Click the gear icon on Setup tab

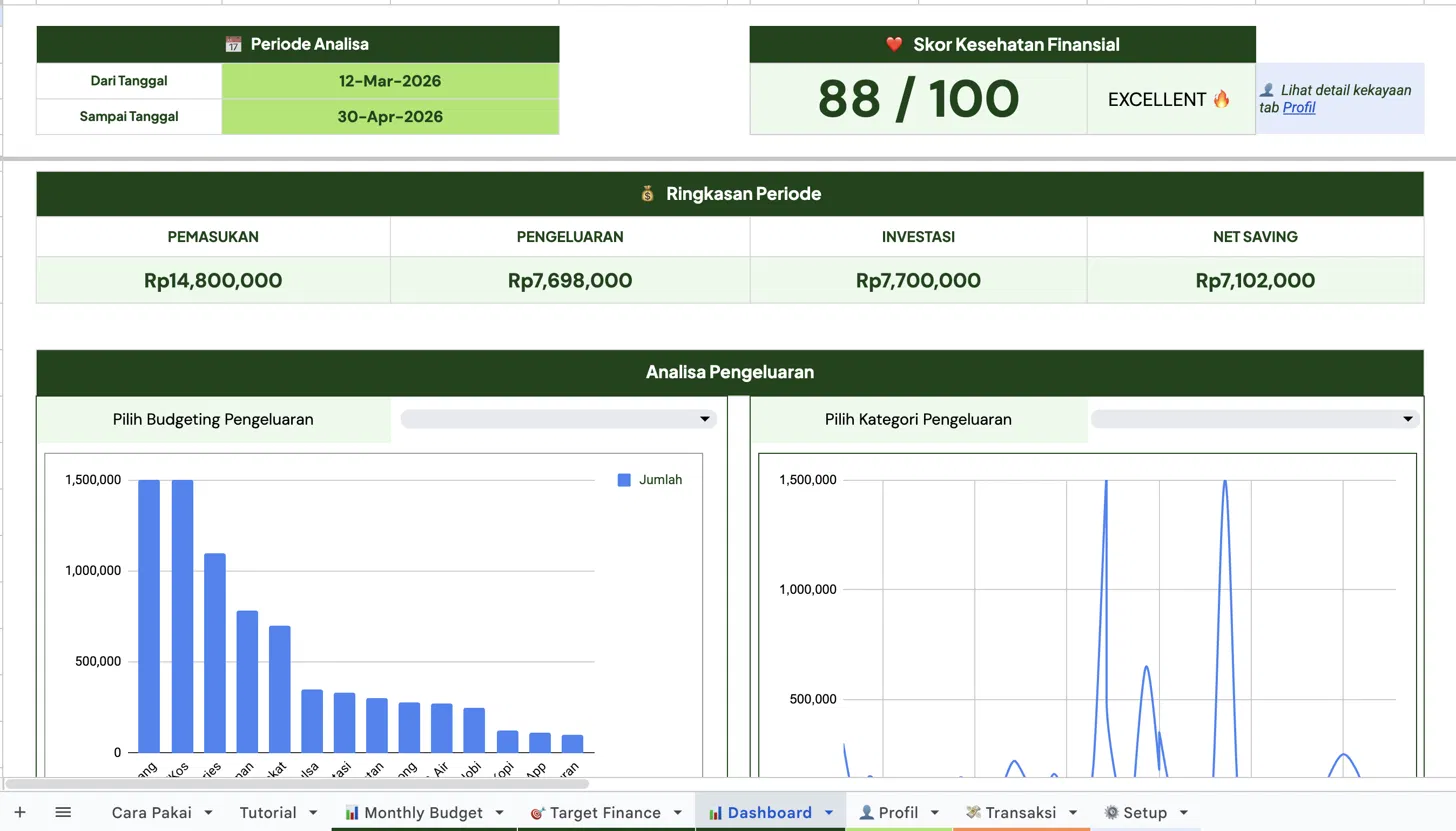click(x=1111, y=813)
